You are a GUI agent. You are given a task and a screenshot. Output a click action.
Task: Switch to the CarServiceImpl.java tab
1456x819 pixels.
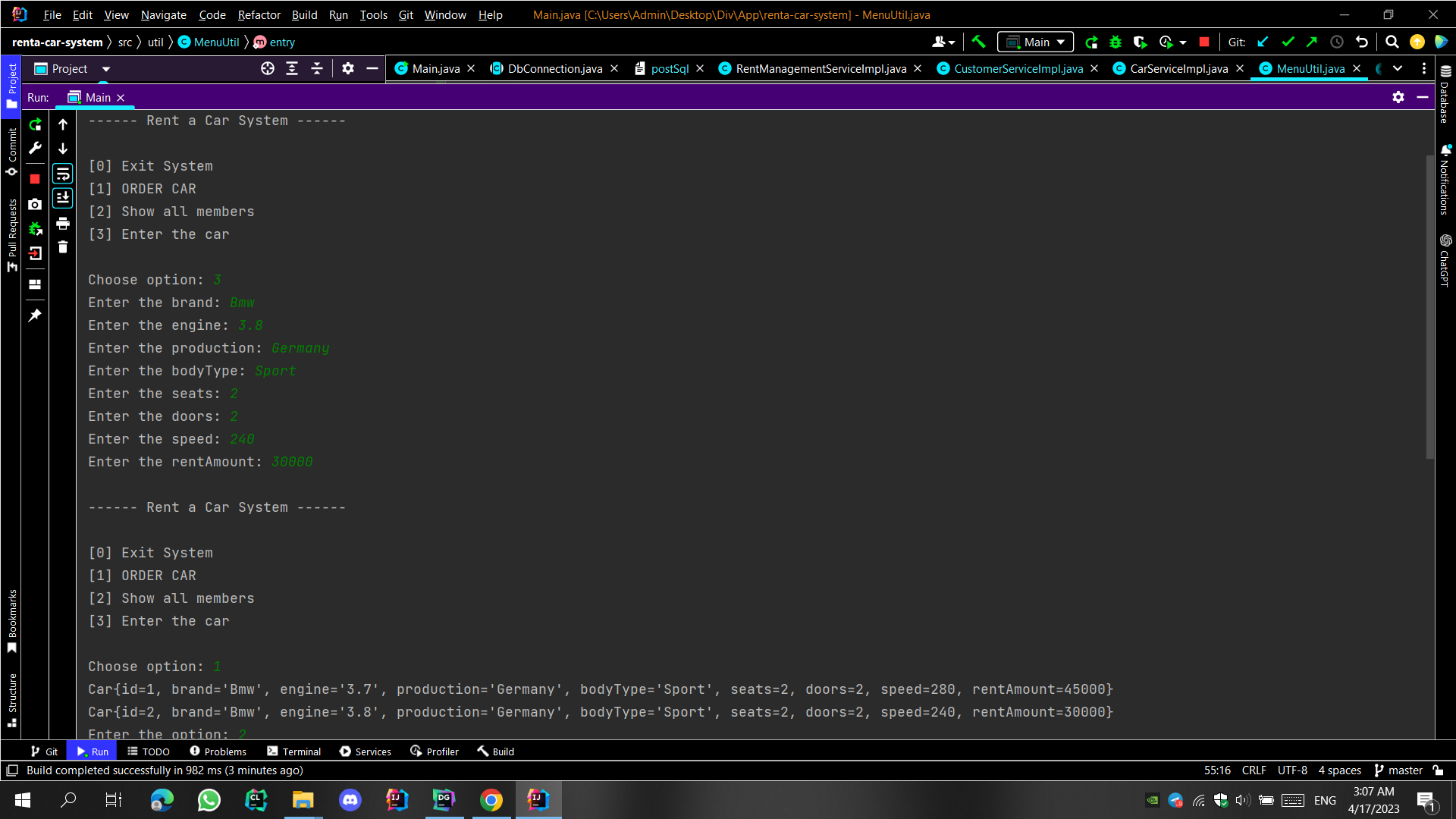click(1178, 69)
